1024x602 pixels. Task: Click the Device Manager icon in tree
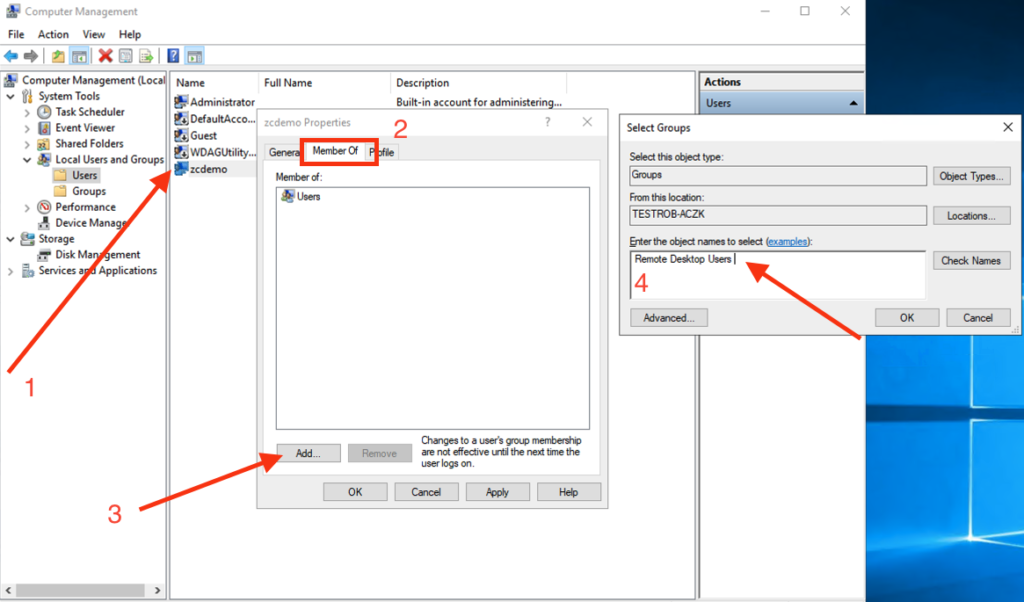(44, 223)
